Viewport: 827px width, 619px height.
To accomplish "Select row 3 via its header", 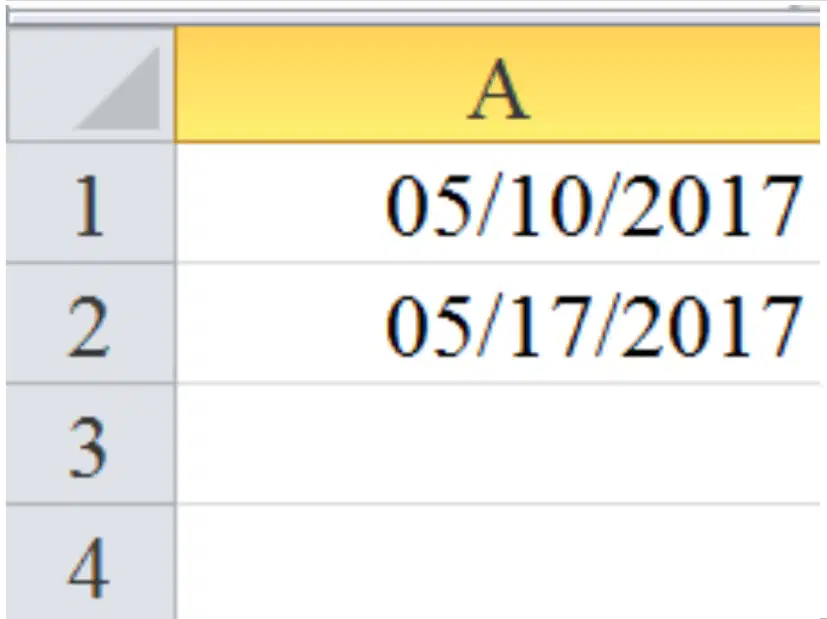I will [91, 444].
